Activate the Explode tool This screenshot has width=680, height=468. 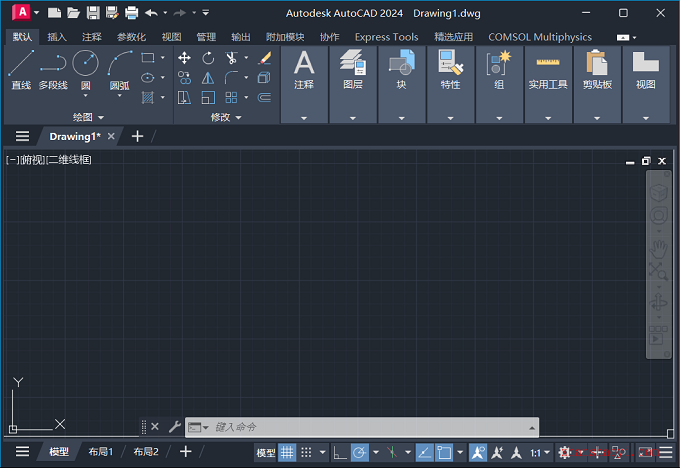(265, 78)
